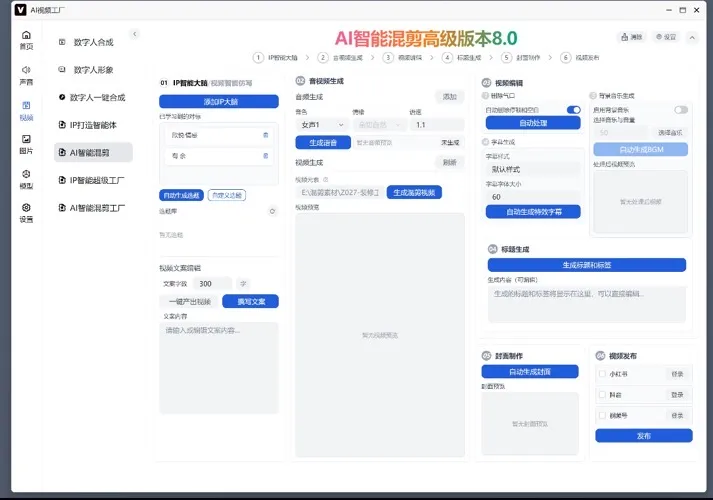
Task: Check the 视频号 platform checkbox
Action: click(602, 415)
